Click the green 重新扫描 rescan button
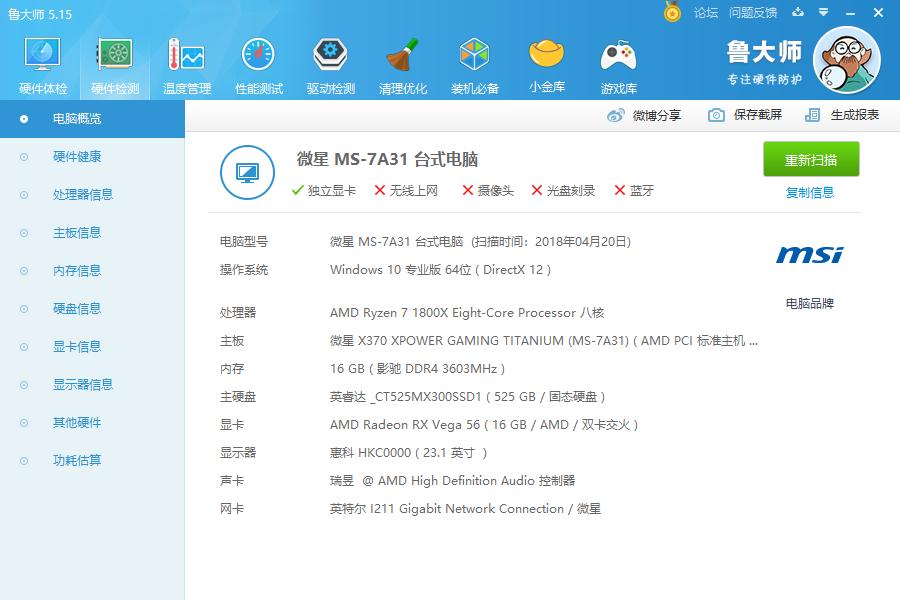The image size is (900, 600). (811, 159)
